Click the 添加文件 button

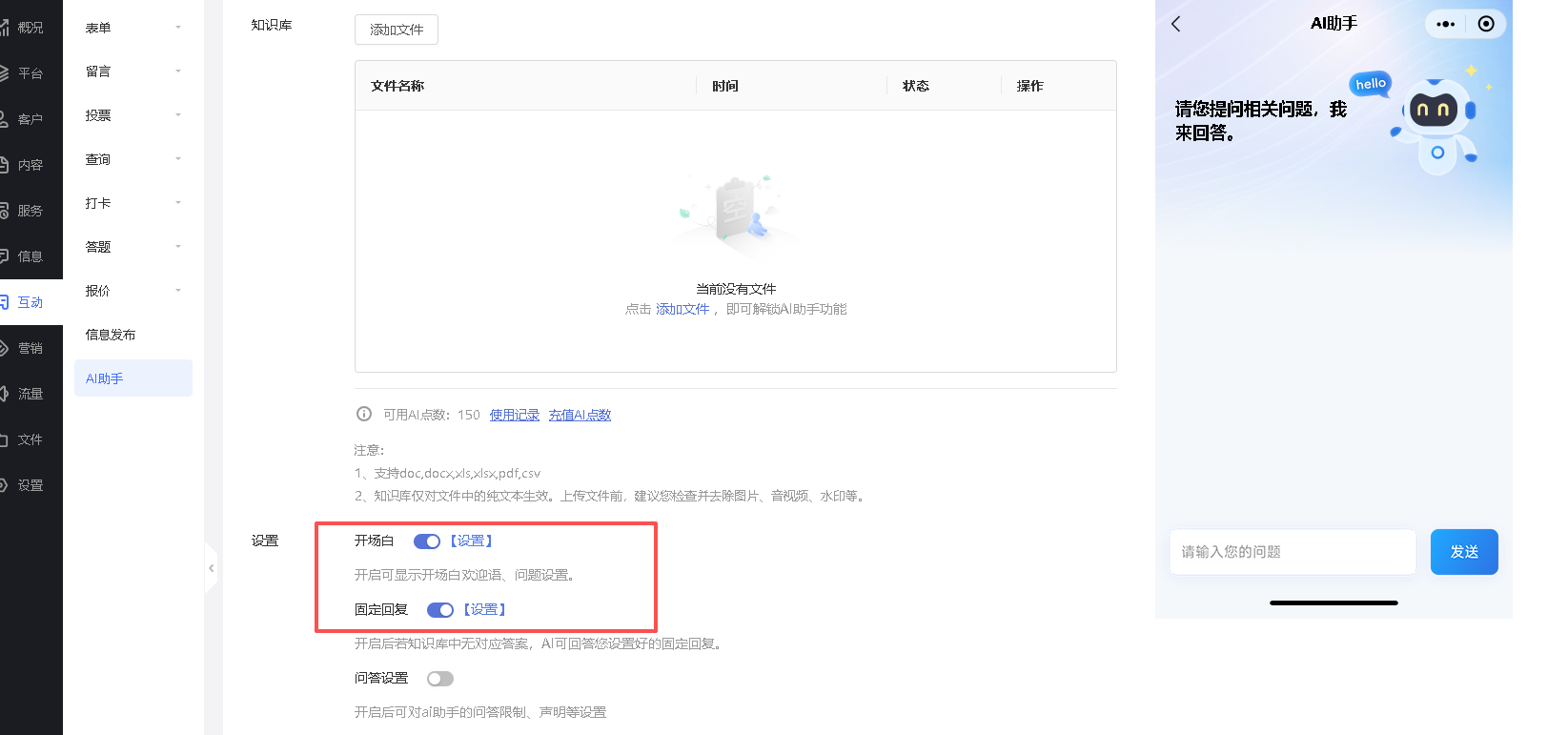point(397,30)
